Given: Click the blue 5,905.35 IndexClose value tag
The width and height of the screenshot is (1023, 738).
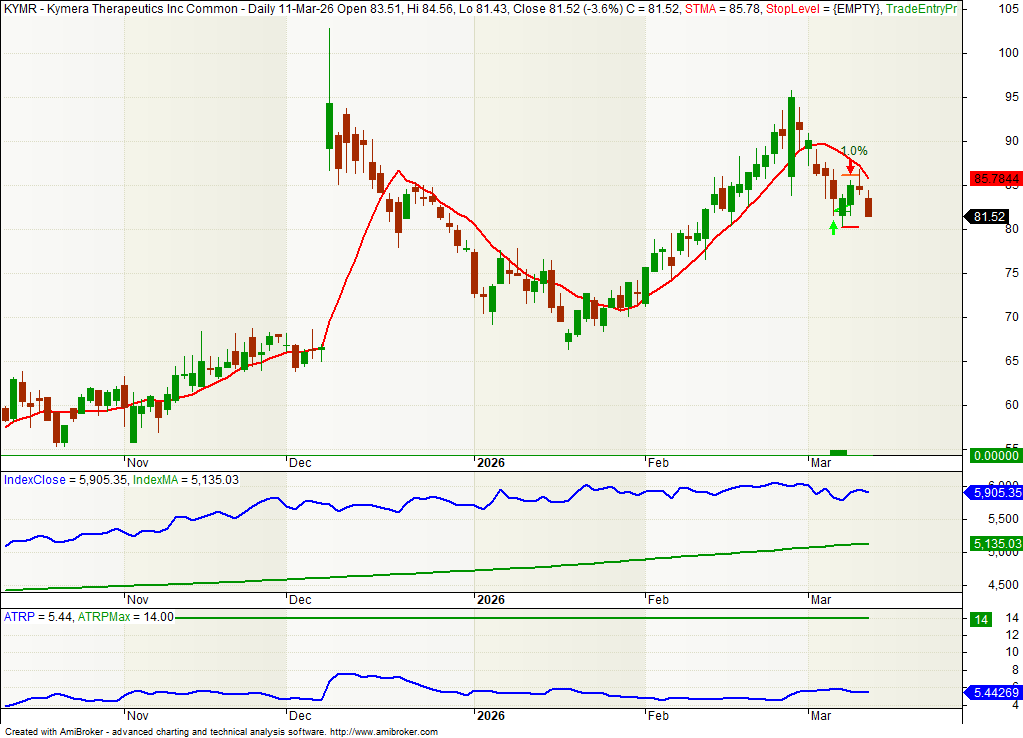Looking at the screenshot, I should click(x=993, y=493).
